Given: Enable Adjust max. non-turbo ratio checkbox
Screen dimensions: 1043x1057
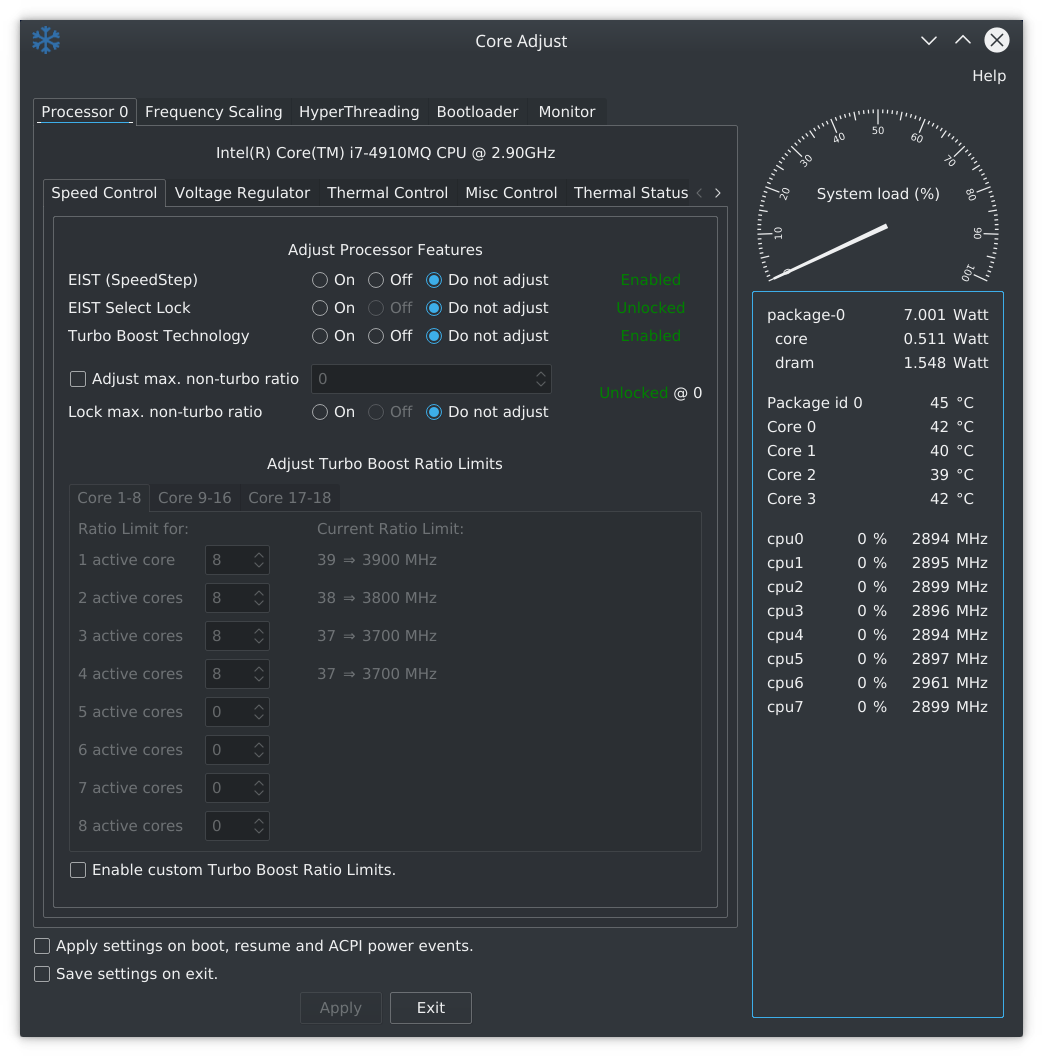Looking at the screenshot, I should (x=78, y=379).
